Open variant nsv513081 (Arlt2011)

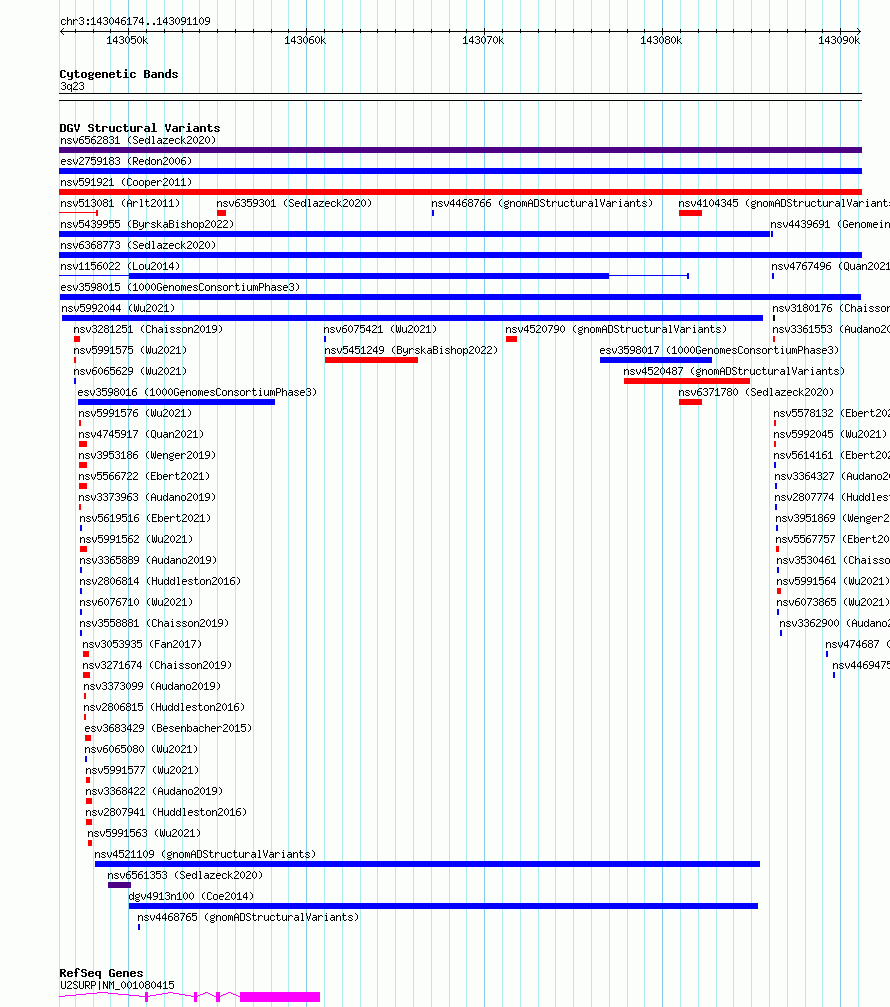pos(120,203)
